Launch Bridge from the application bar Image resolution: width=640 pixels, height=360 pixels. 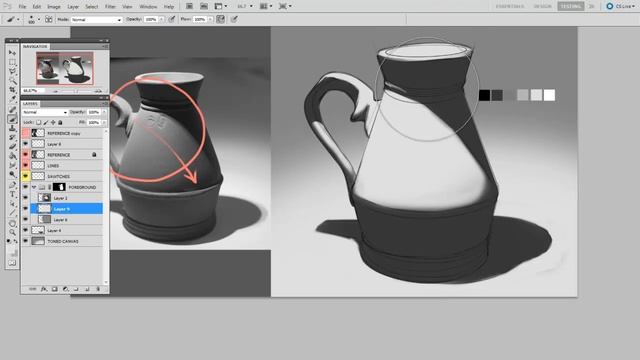pyautogui.click(x=189, y=6)
